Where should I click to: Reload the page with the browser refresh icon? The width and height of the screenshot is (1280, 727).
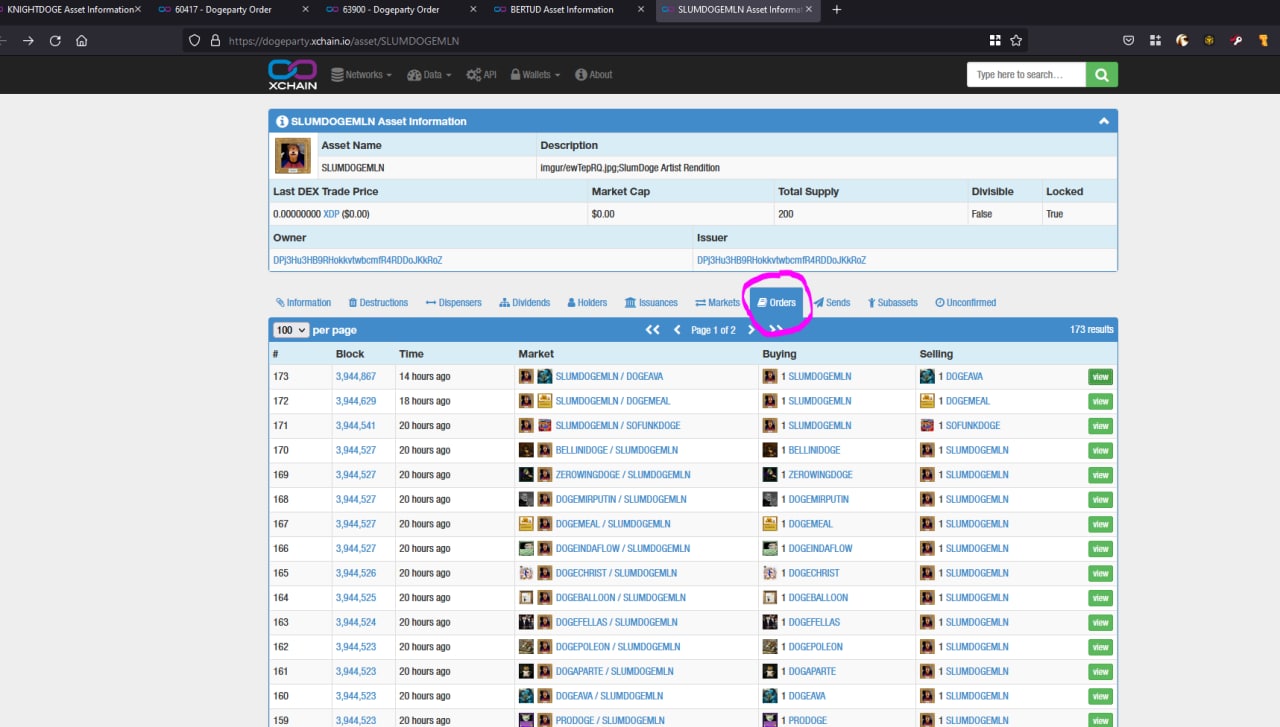point(55,41)
